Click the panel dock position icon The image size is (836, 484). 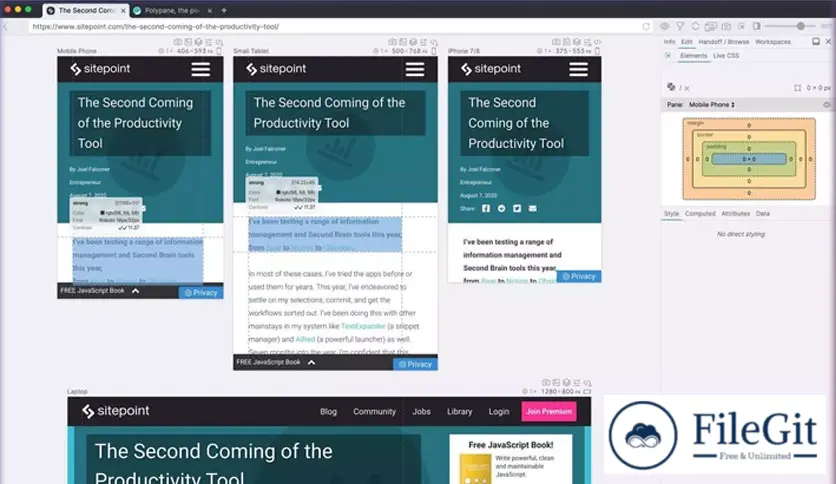point(816,42)
